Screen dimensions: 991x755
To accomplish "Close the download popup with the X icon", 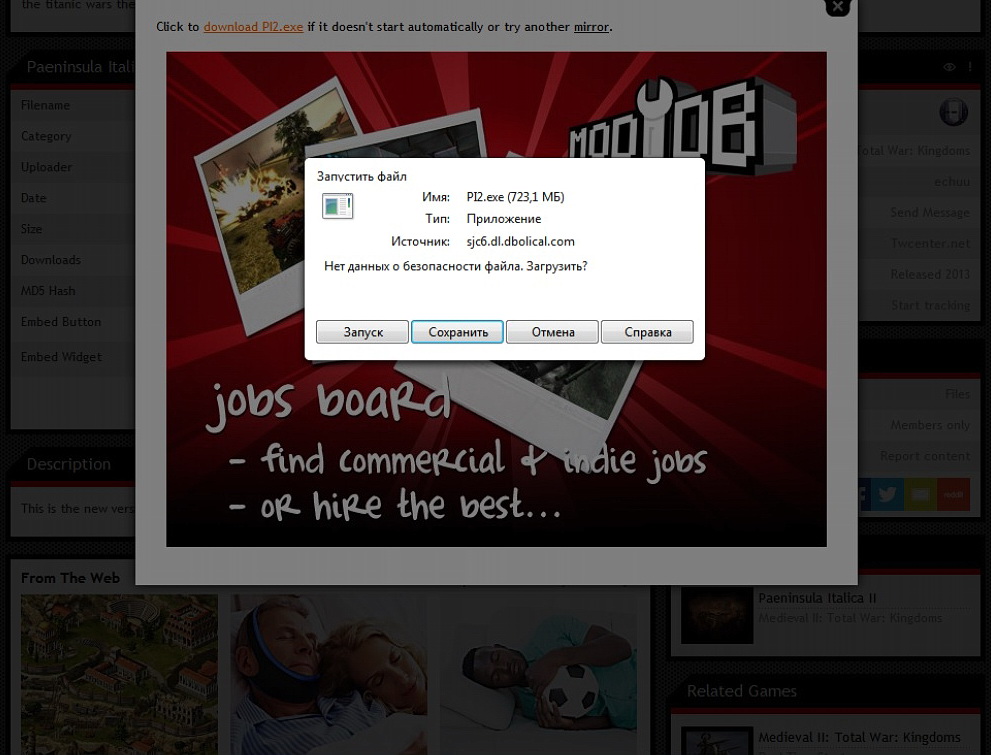I will tap(837, 7).
